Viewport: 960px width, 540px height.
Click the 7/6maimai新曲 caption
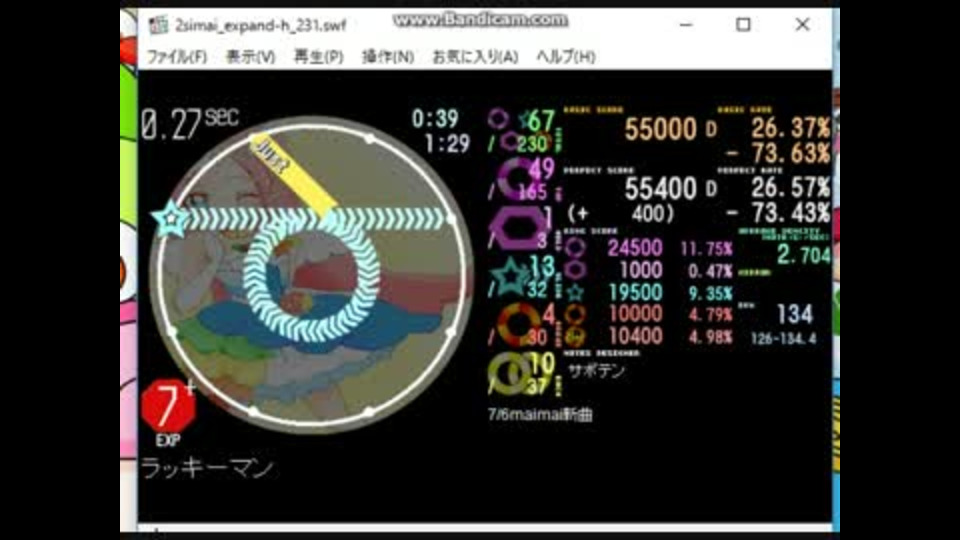click(540, 414)
